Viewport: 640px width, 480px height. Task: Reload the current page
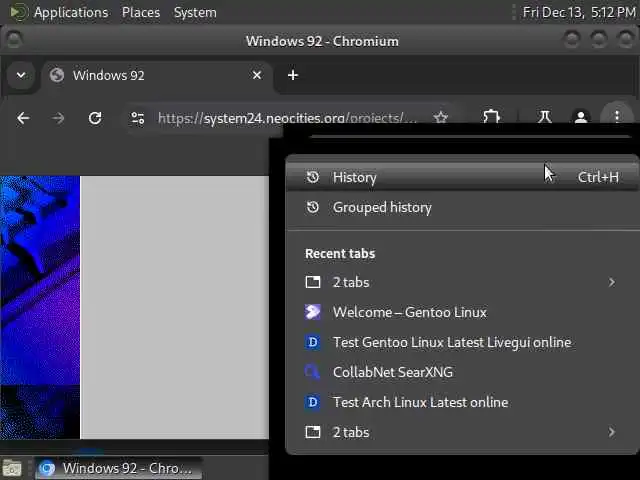(95, 118)
